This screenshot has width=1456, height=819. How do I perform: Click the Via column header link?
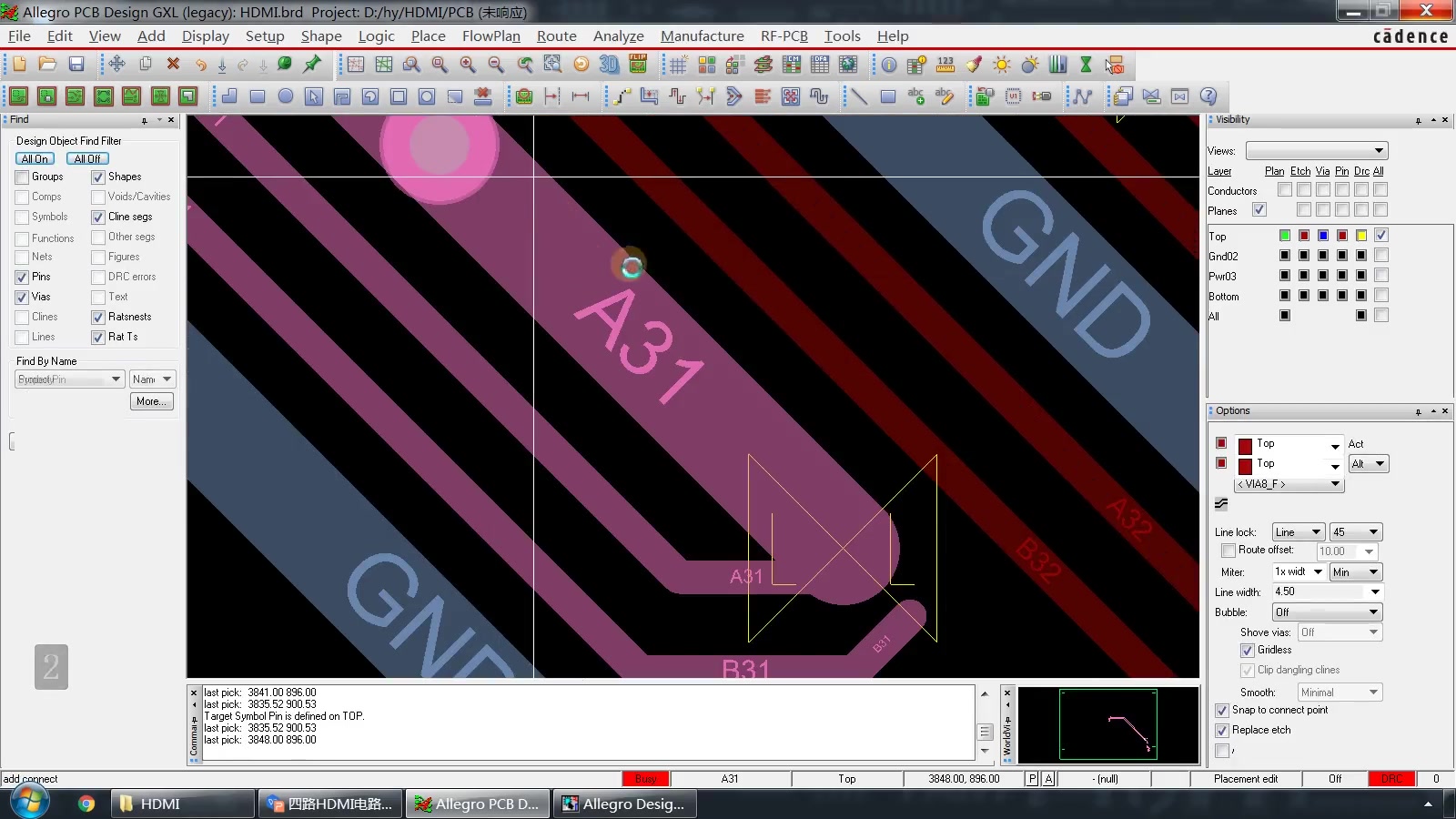1322,171
